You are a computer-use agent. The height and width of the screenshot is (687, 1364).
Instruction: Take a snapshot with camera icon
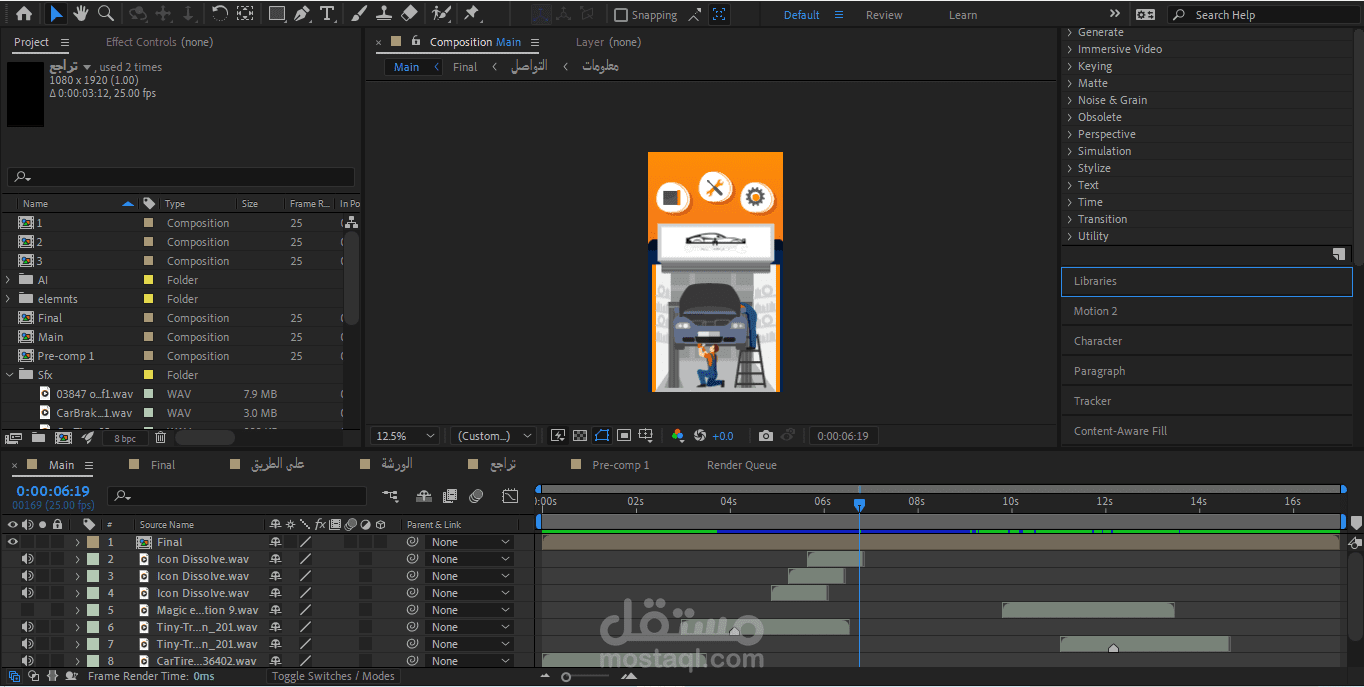click(x=765, y=436)
